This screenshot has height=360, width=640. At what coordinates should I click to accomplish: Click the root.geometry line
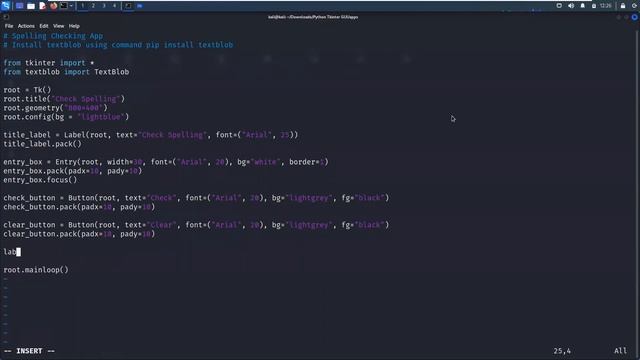click(x=55, y=108)
